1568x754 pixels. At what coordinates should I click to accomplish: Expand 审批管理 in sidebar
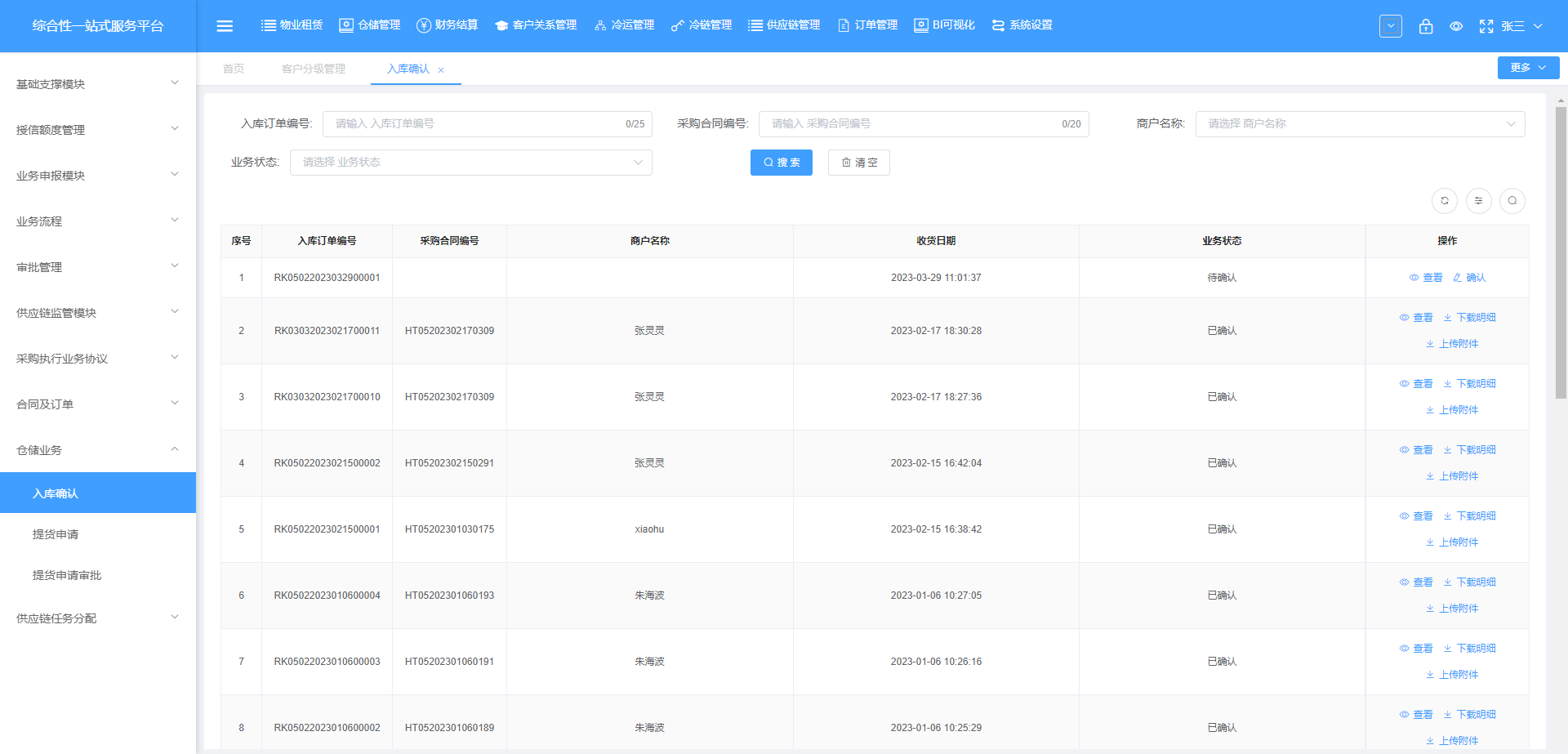[x=98, y=267]
